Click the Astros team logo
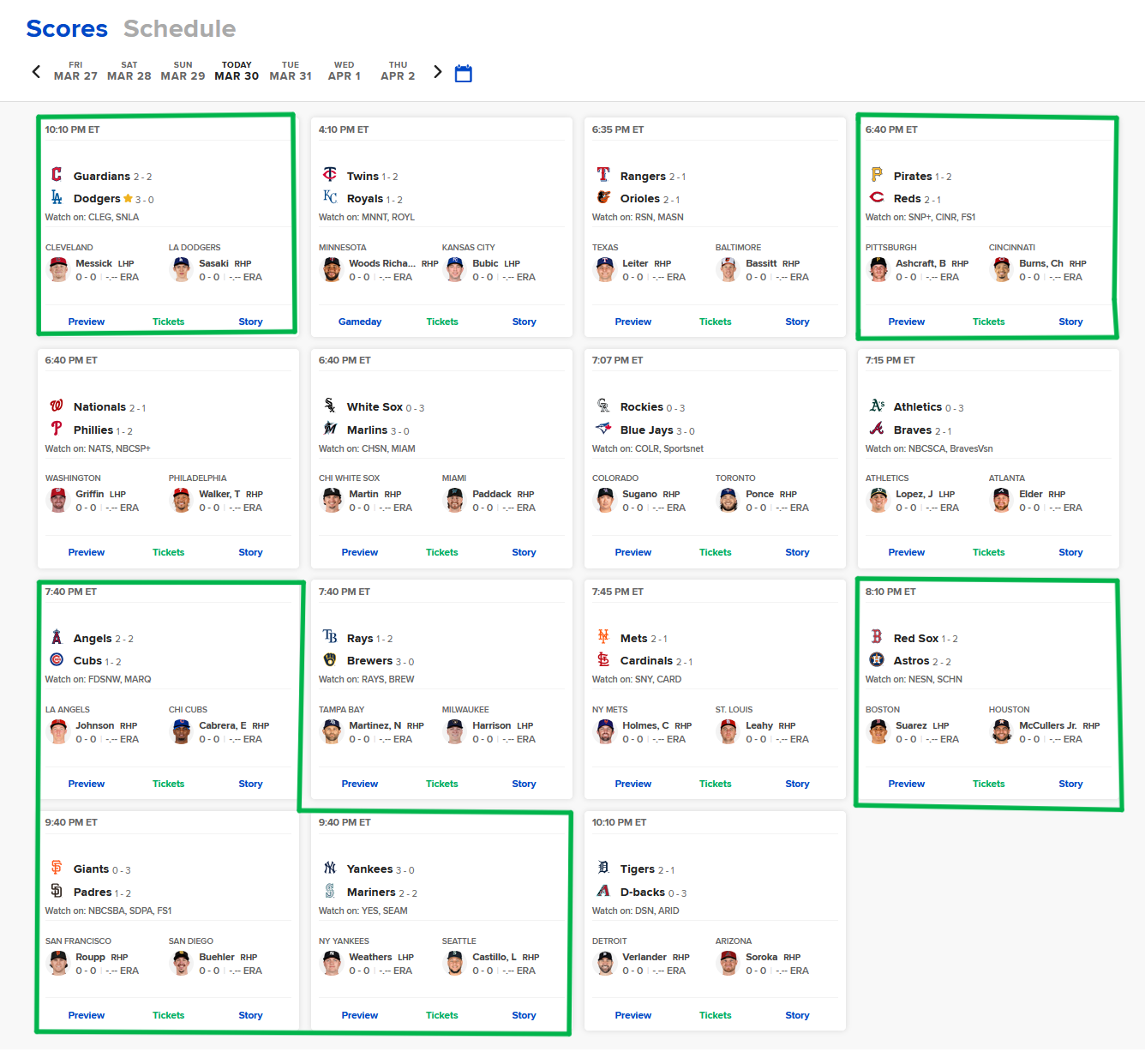The width and height of the screenshot is (1145, 1064). pyautogui.click(x=877, y=659)
